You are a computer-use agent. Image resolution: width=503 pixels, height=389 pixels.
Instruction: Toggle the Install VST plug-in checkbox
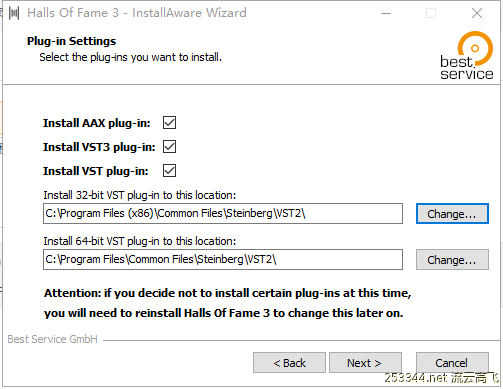pos(169,171)
